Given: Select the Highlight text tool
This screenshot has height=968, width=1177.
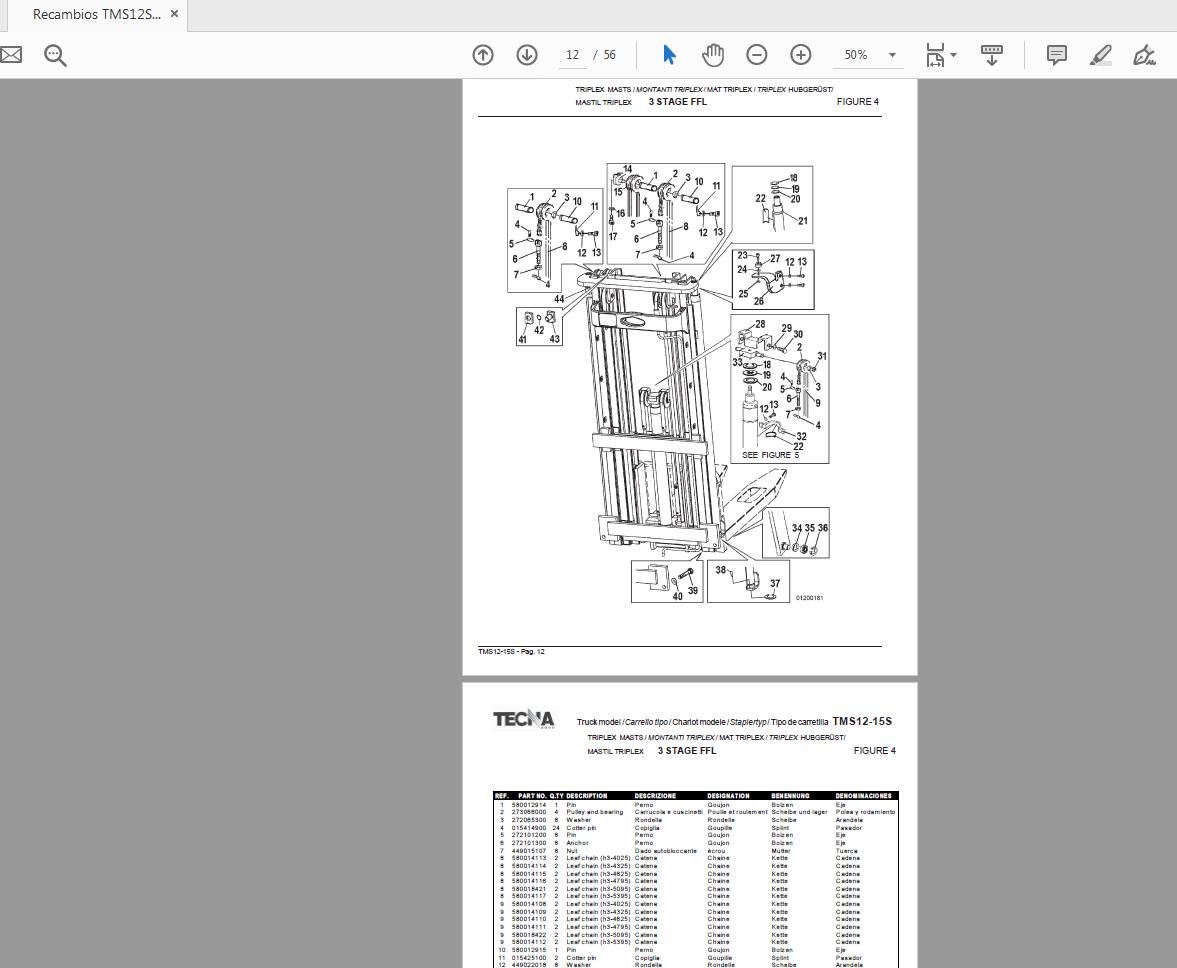Looking at the screenshot, I should (x=1100, y=55).
